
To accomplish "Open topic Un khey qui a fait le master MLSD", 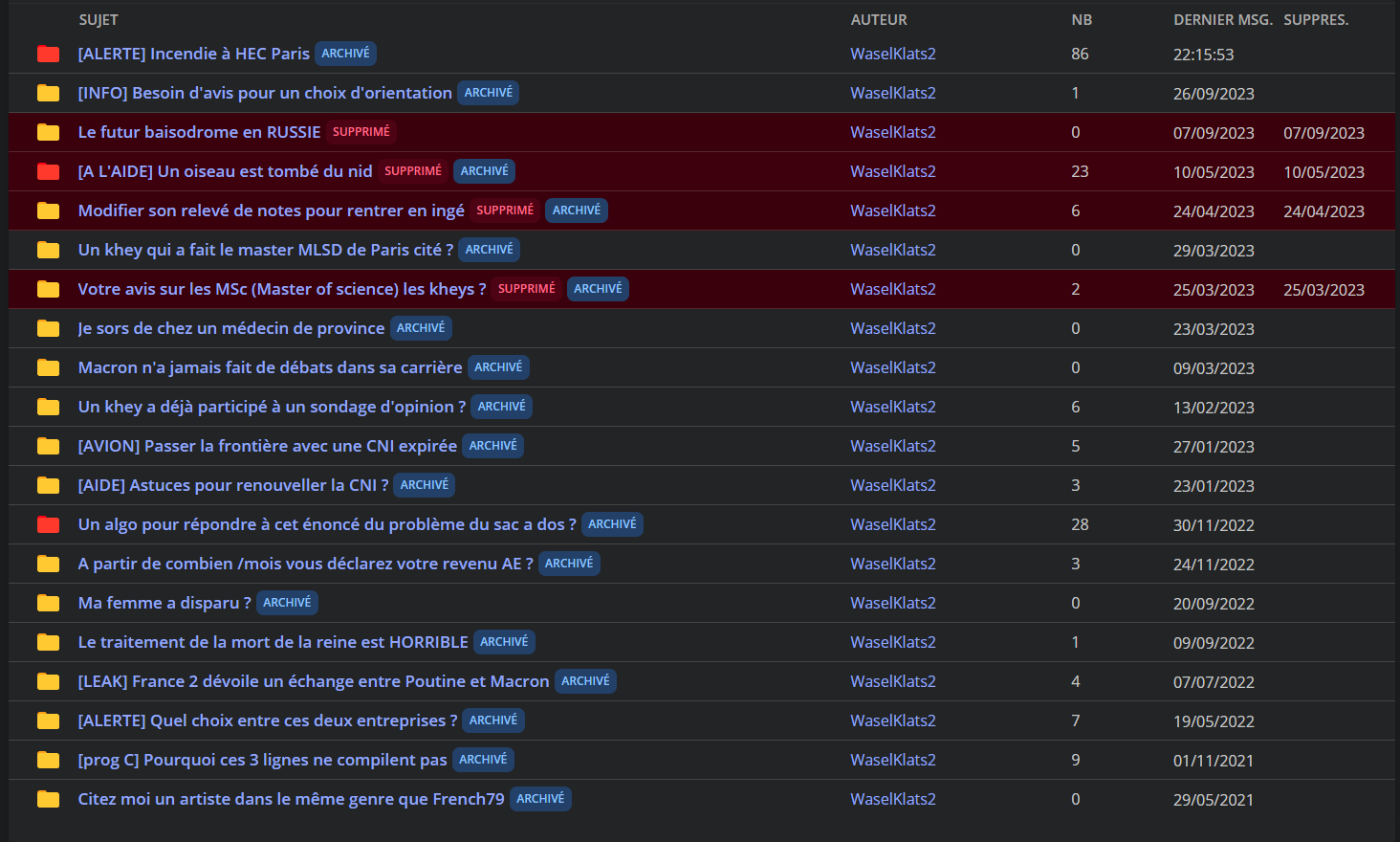I will pyautogui.click(x=266, y=250).
